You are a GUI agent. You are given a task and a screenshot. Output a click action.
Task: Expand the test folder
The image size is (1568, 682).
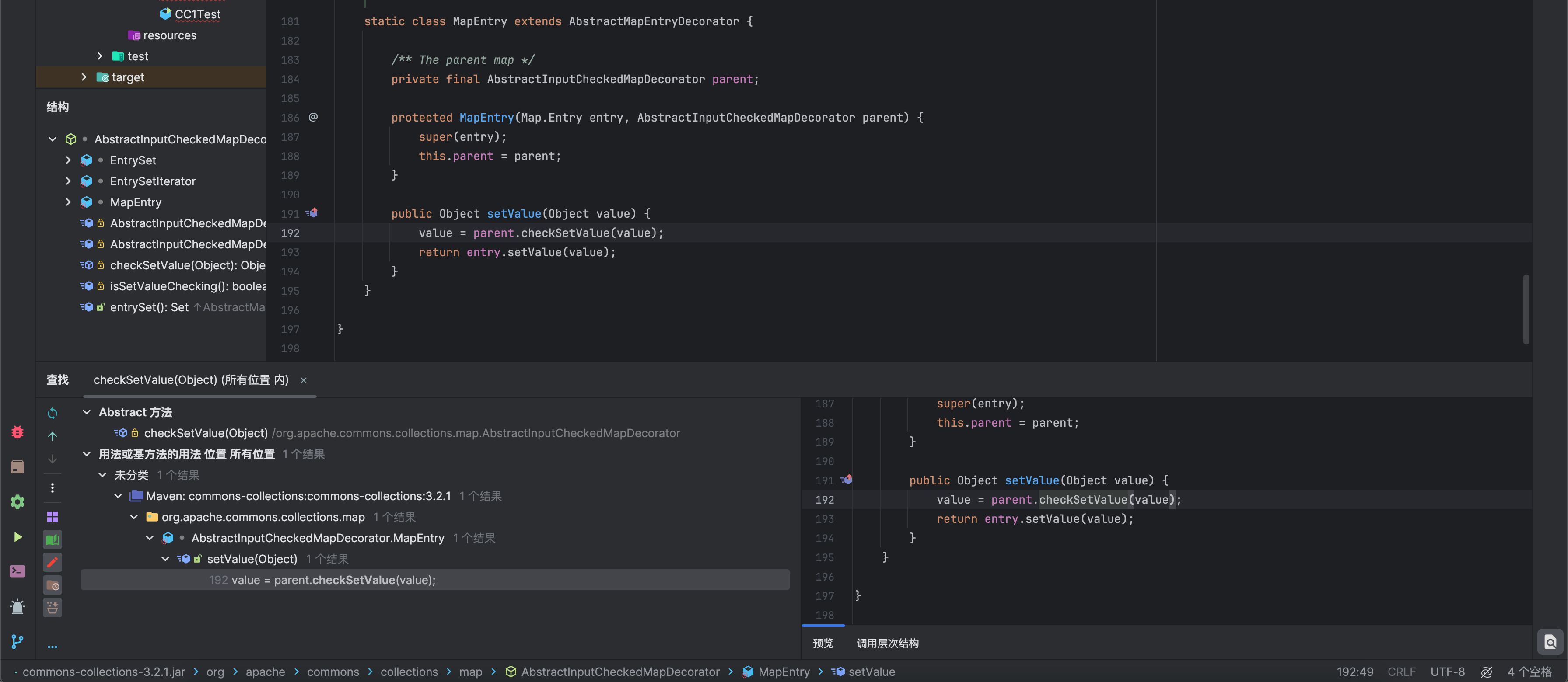pos(100,56)
